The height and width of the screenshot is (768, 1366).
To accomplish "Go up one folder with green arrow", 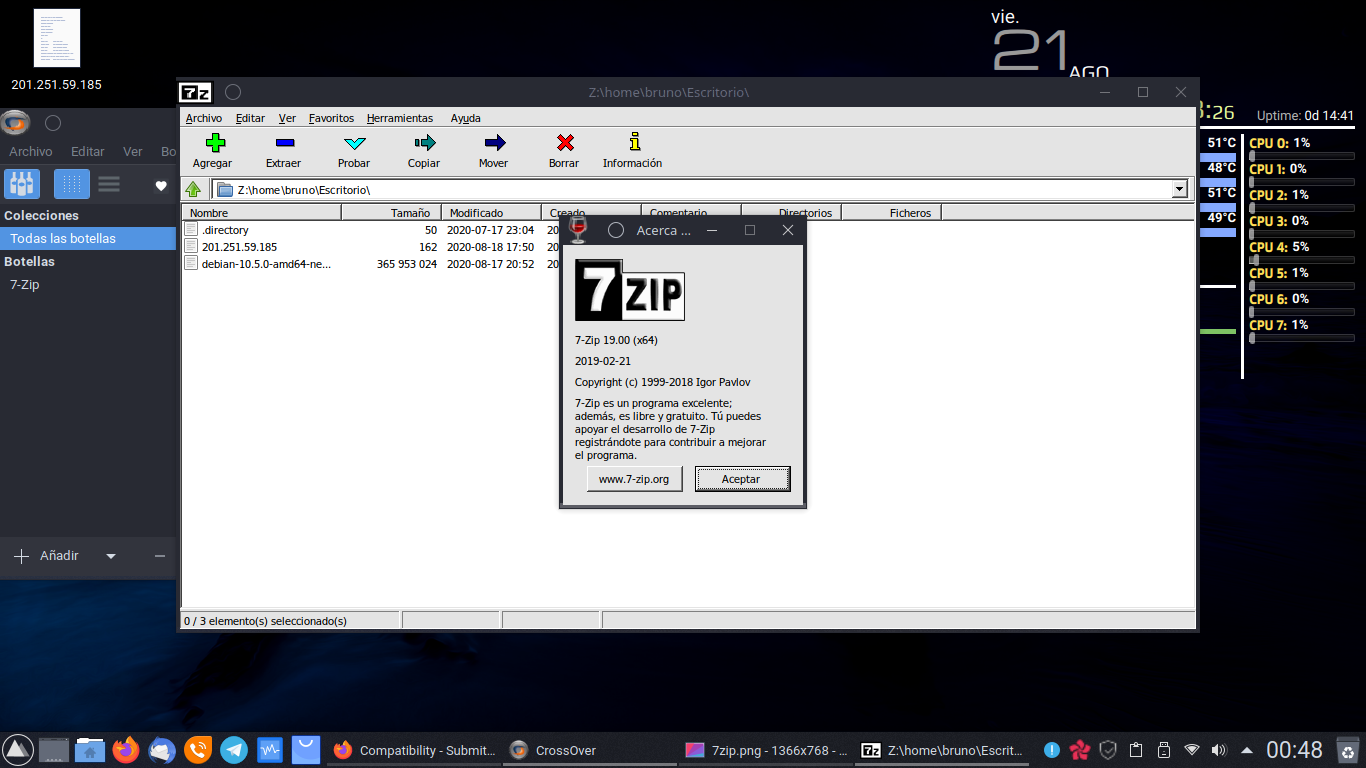I will pos(194,189).
